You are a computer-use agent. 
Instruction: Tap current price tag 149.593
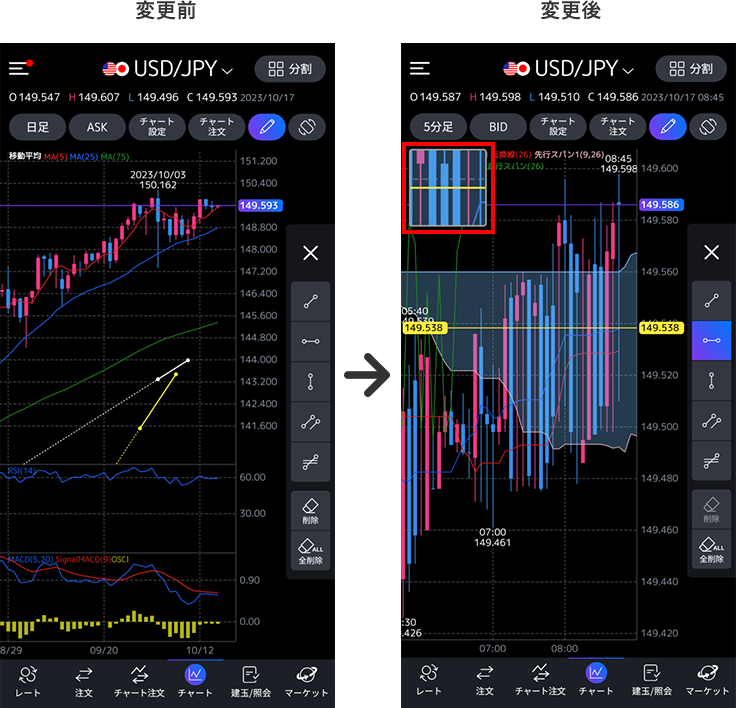click(261, 205)
